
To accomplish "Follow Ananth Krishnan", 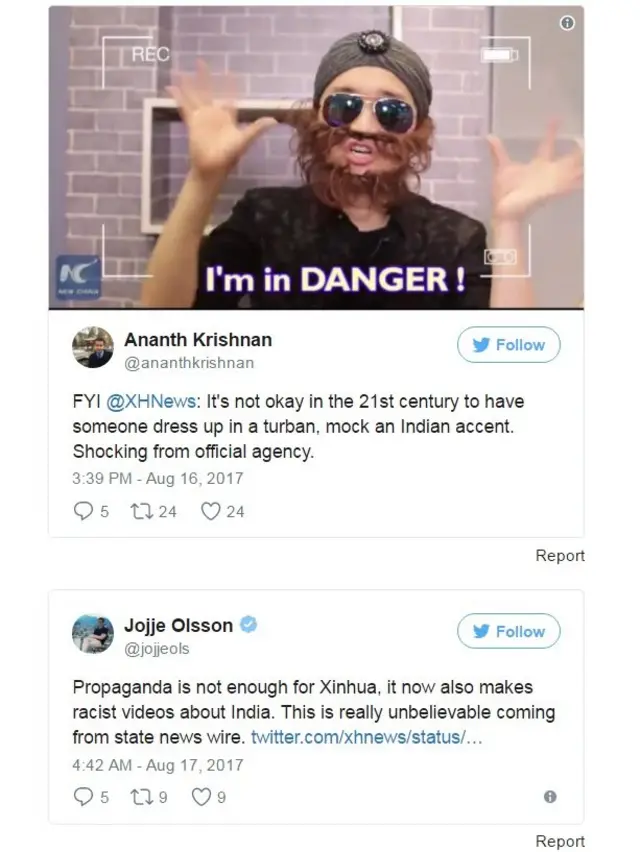I will (x=509, y=344).
